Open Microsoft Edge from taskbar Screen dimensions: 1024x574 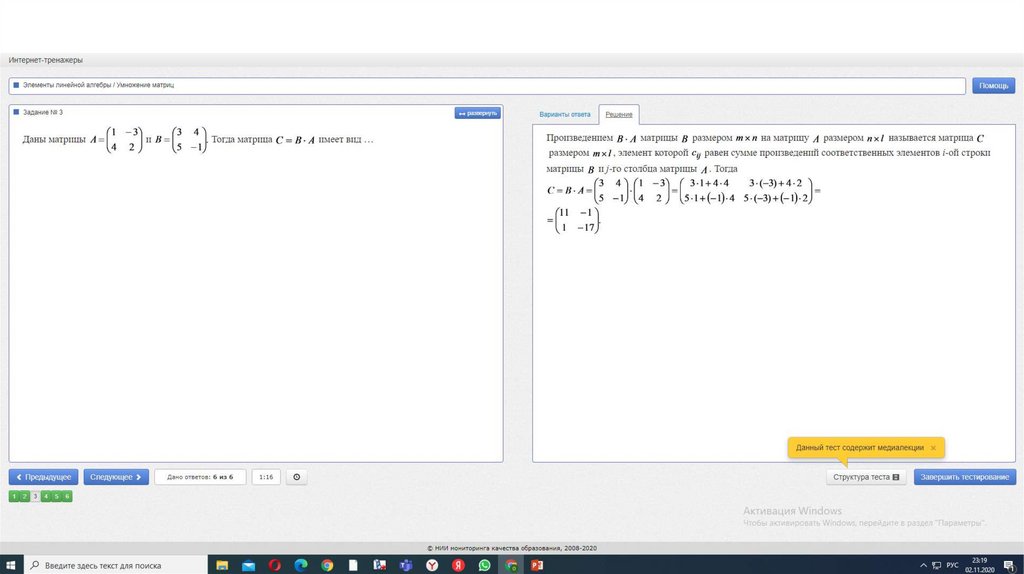(300, 565)
